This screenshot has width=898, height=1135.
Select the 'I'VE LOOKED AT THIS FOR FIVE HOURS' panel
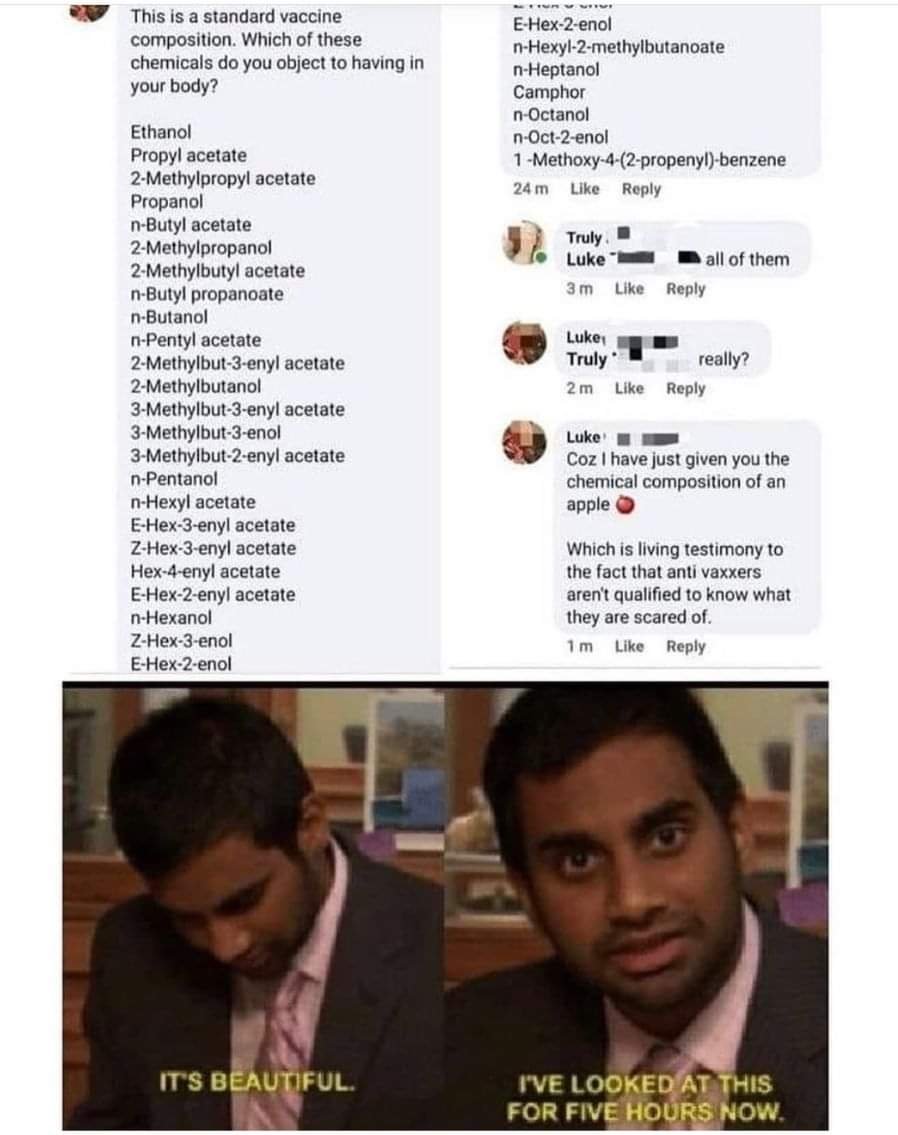[636, 906]
